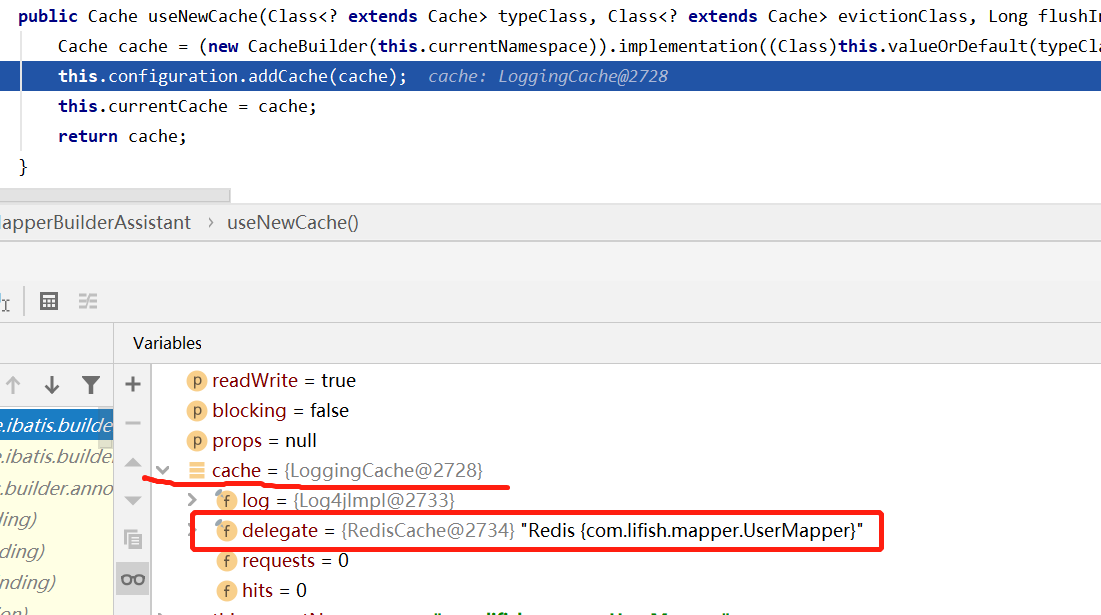
Task: Move watch down with triangle icon
Action: (133, 501)
